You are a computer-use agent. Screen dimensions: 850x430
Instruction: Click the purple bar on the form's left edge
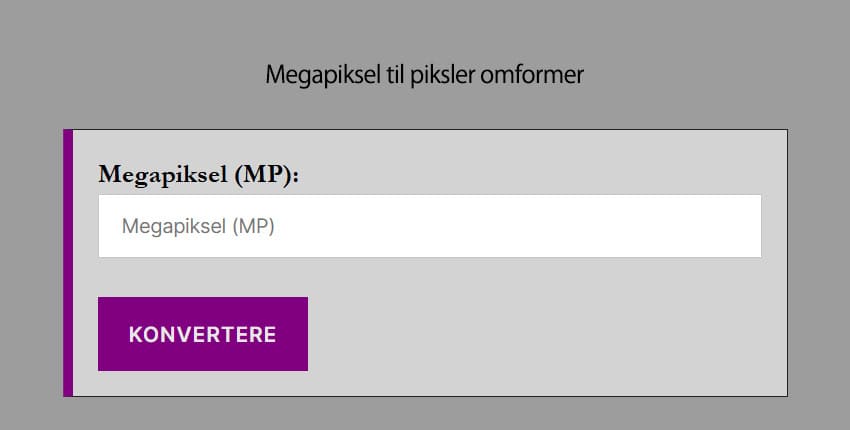click(68, 262)
